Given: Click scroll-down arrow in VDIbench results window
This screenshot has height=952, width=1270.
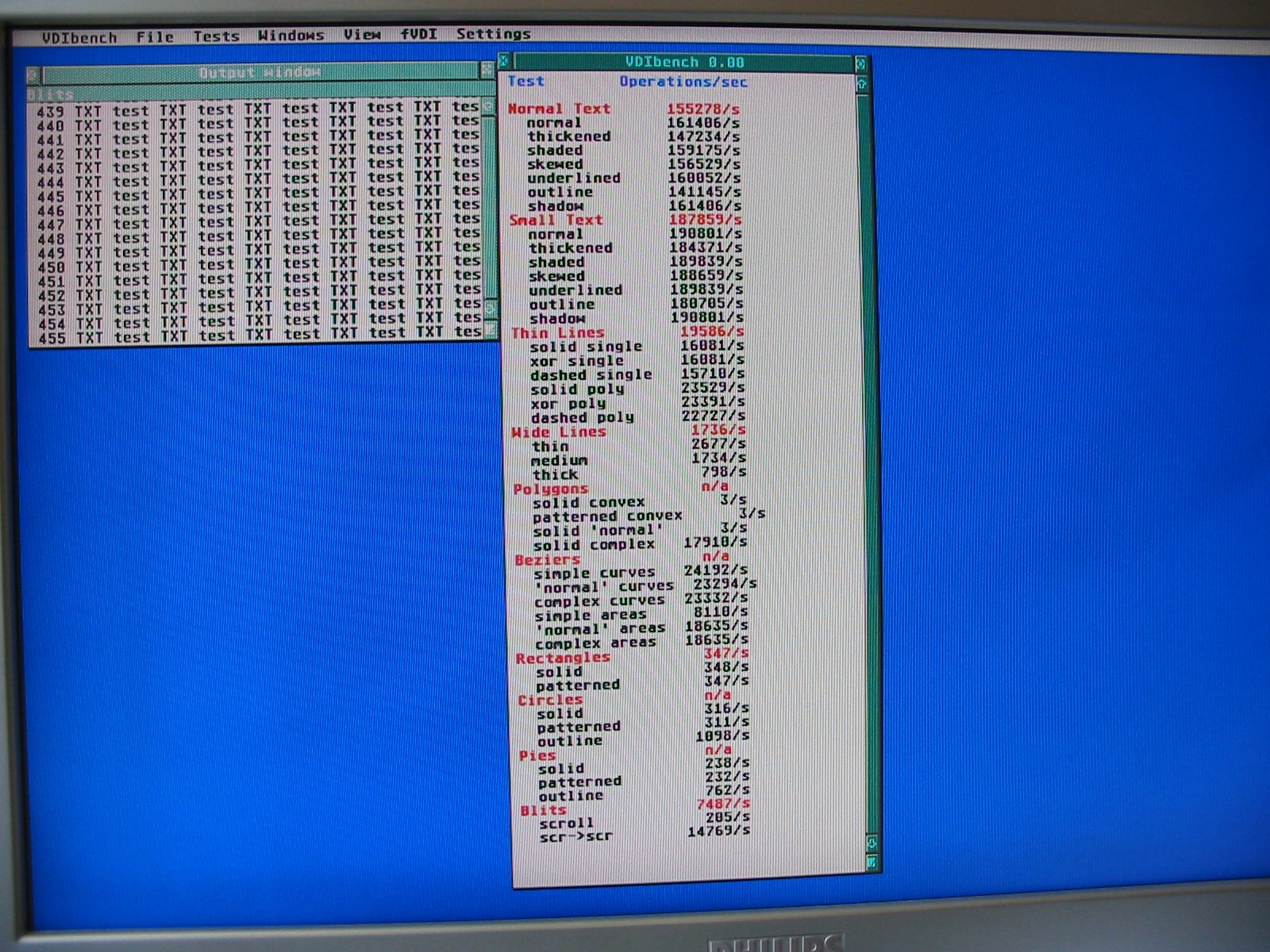Looking at the screenshot, I should (872, 843).
